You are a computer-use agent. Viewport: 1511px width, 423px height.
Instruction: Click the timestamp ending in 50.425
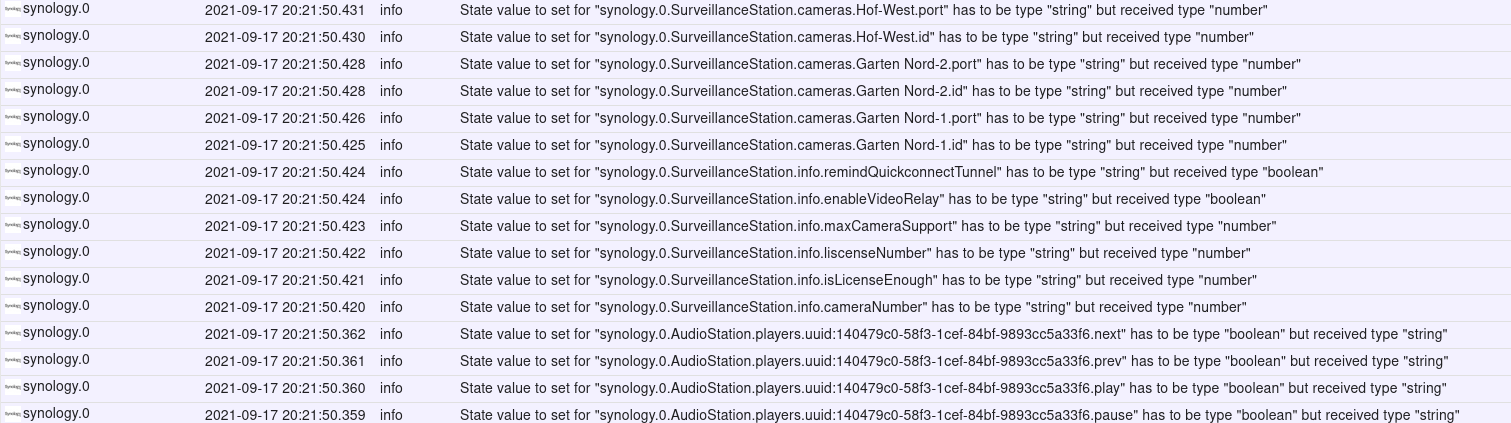pyautogui.click(x=285, y=145)
